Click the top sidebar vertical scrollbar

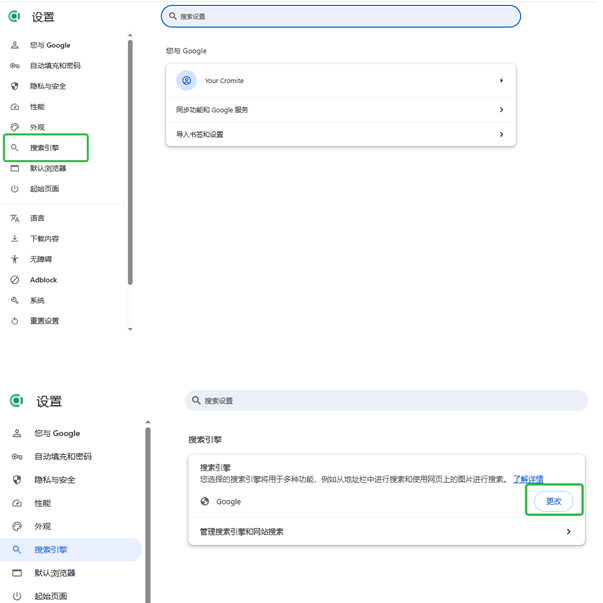click(x=130, y=160)
